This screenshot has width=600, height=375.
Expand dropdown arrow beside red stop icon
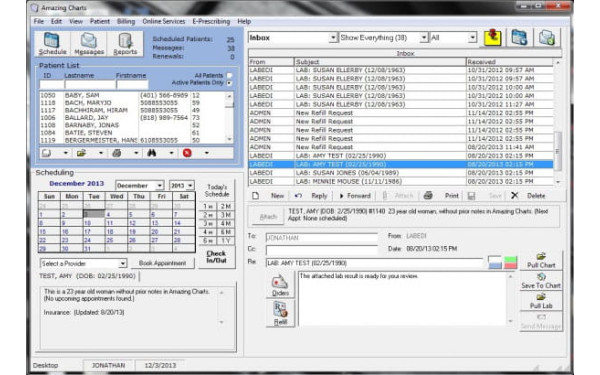(x=207, y=153)
